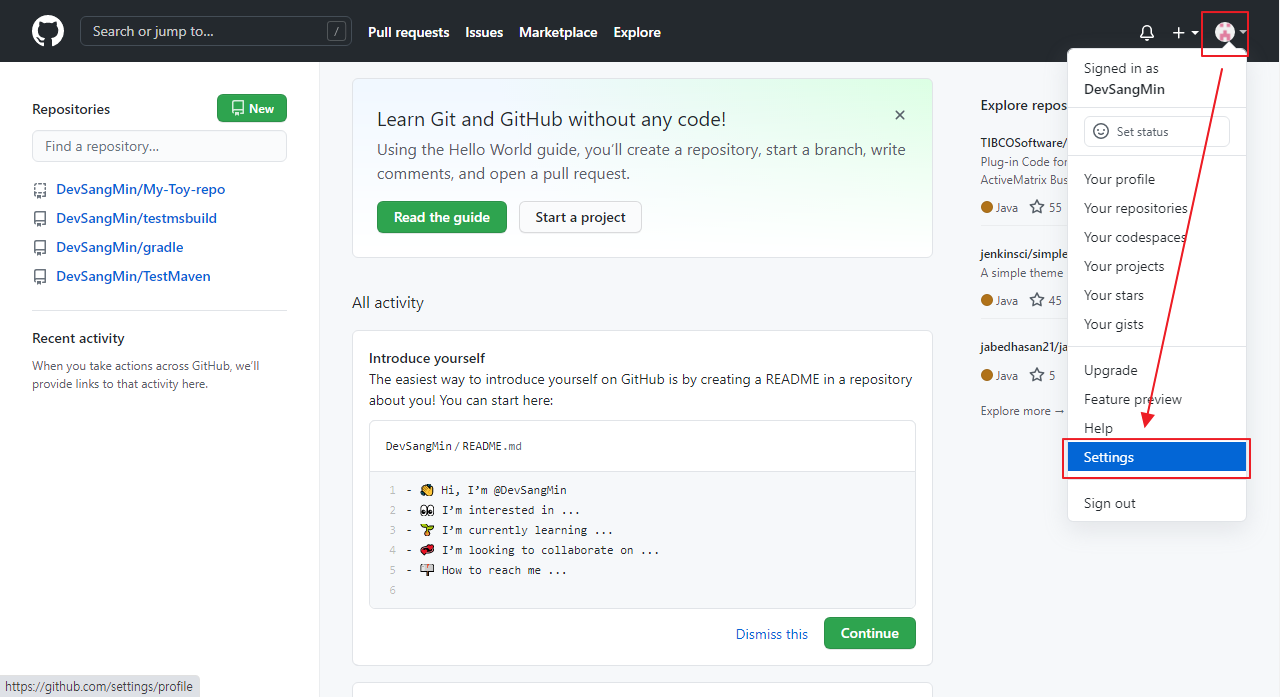Select Your profile from user menu
Image resolution: width=1280 pixels, height=697 pixels.
[1157, 179]
